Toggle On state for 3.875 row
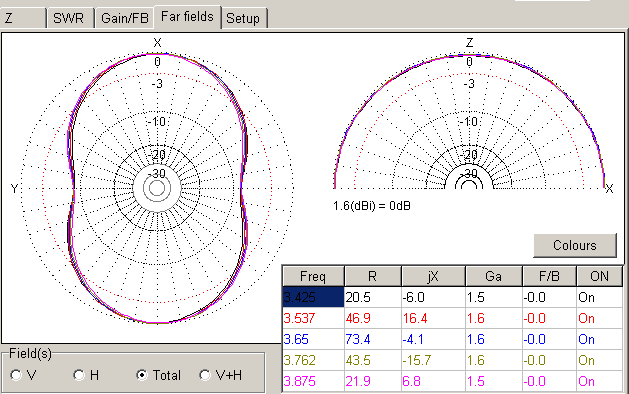This screenshot has height=394, width=629. point(599,381)
